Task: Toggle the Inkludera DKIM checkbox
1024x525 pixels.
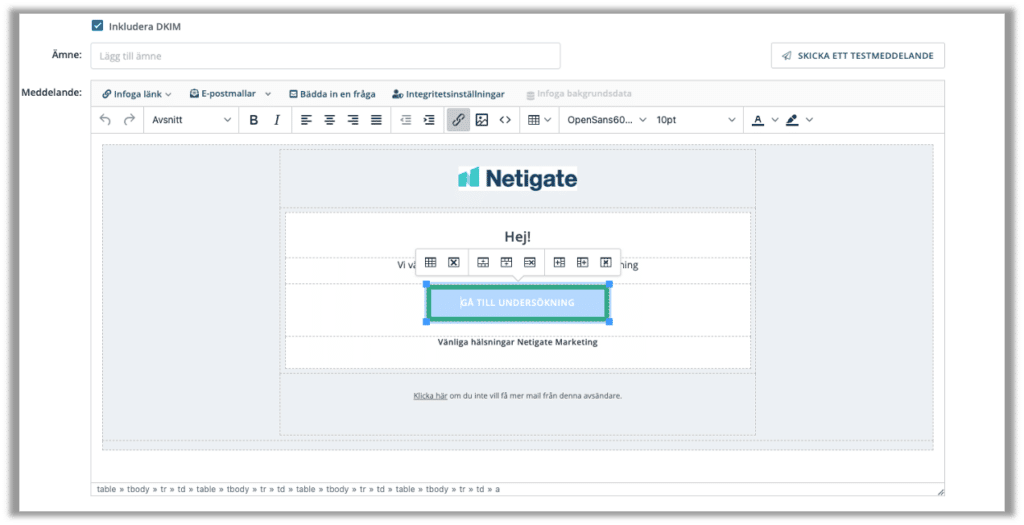Action: click(97, 26)
